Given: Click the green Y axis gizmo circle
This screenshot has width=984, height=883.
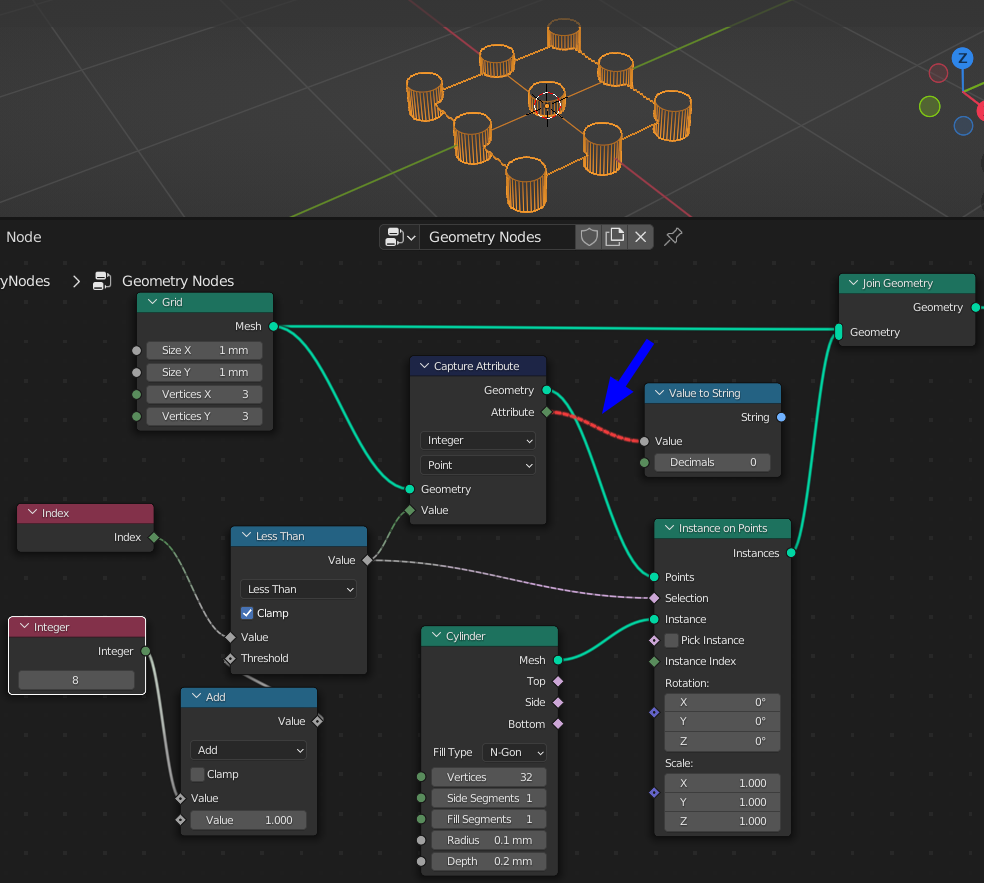Looking at the screenshot, I should (x=929, y=106).
